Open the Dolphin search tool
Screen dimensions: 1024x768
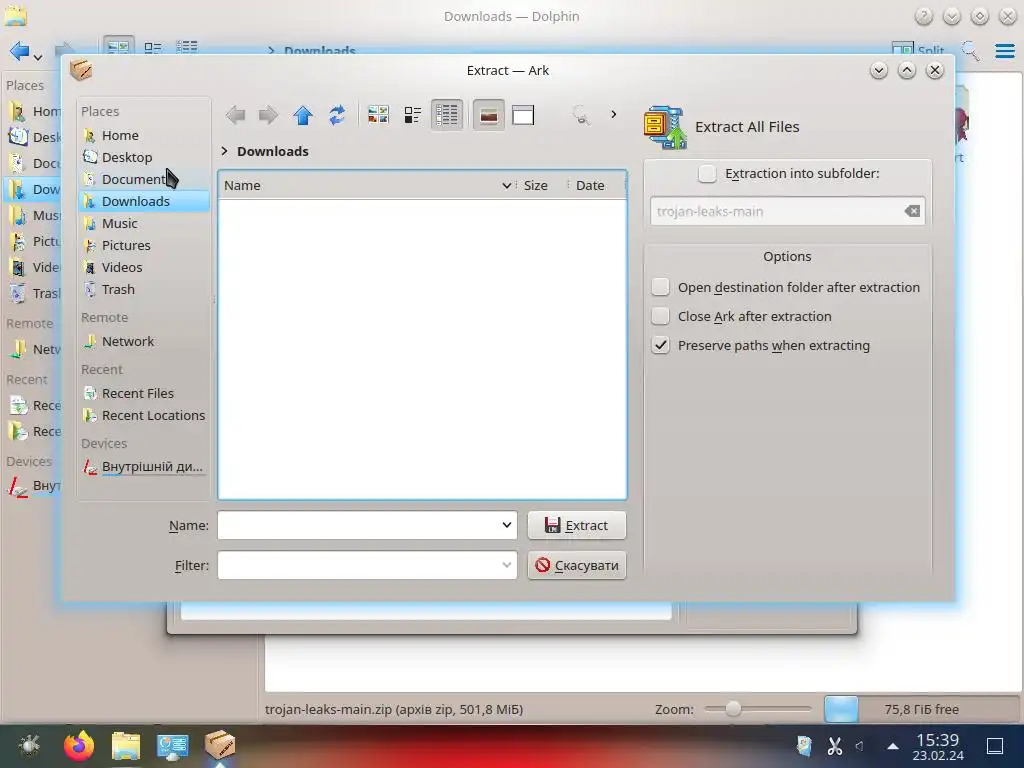(x=970, y=50)
